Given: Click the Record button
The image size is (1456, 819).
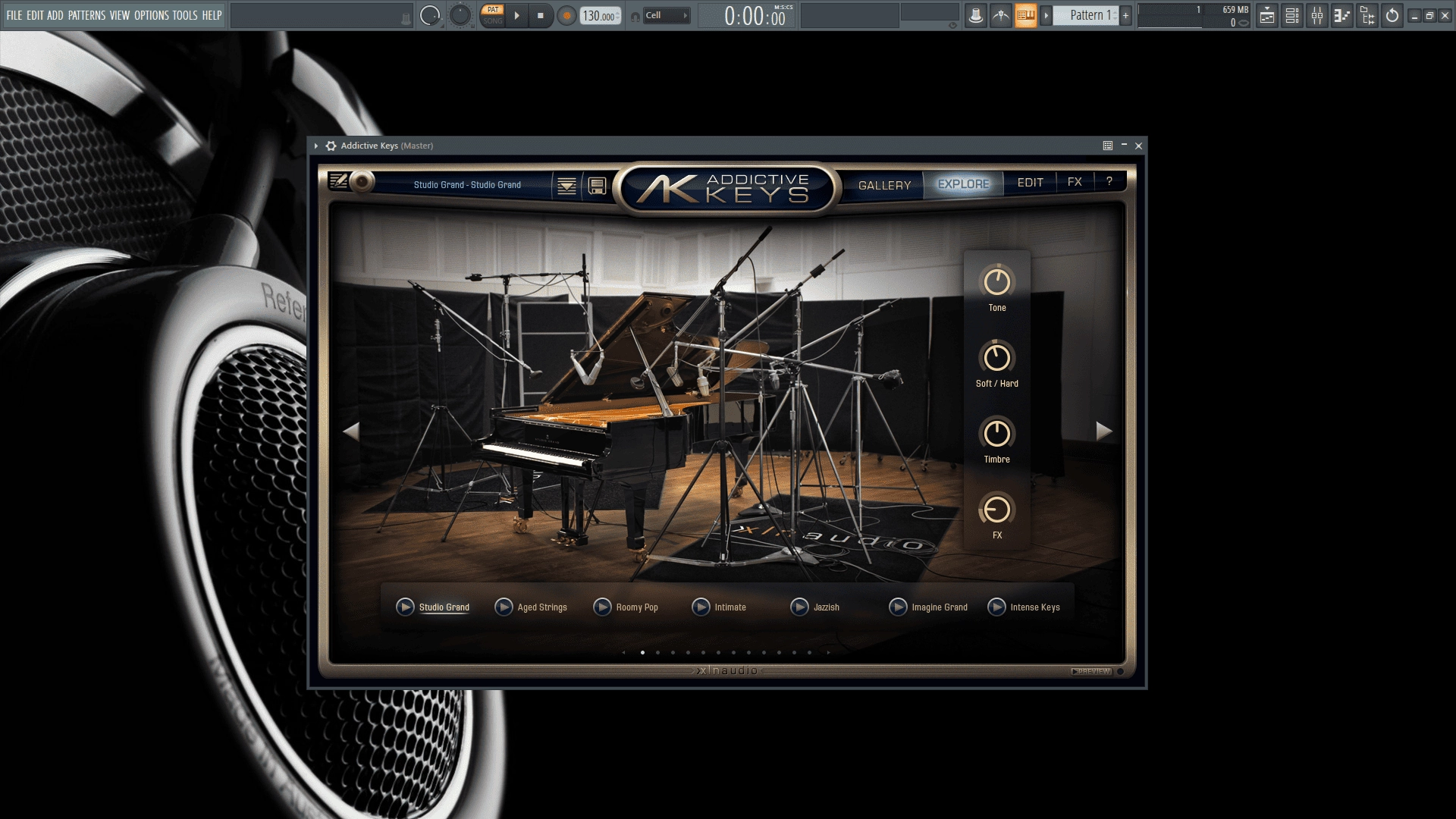Looking at the screenshot, I should coord(566,15).
